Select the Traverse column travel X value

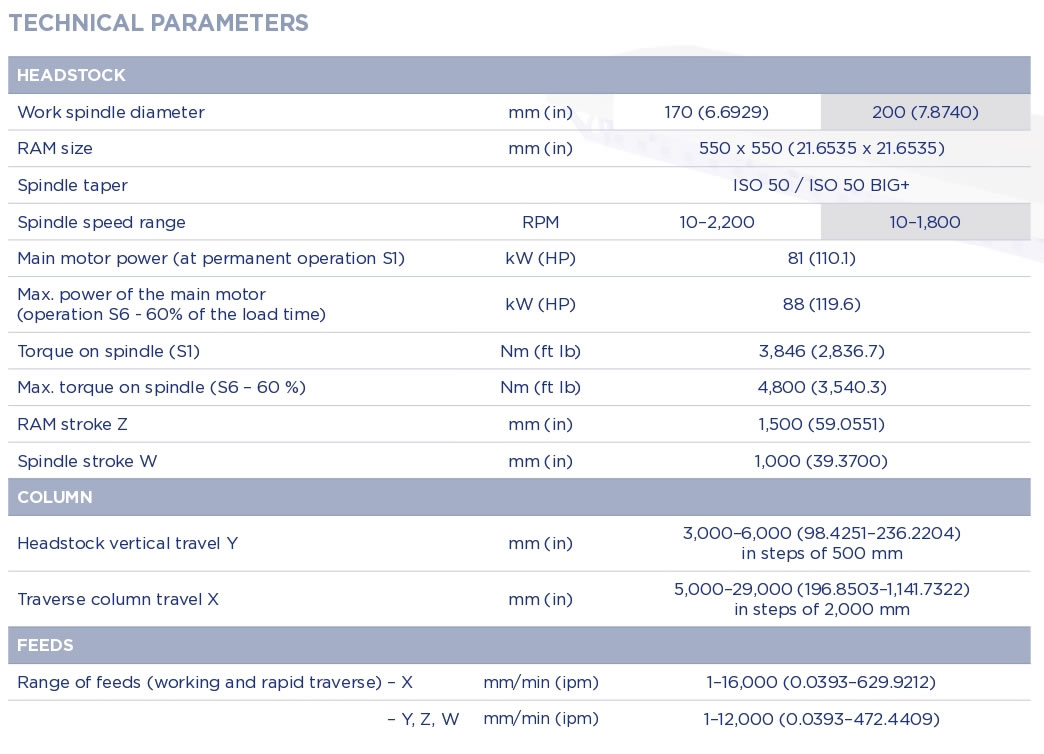(x=821, y=599)
